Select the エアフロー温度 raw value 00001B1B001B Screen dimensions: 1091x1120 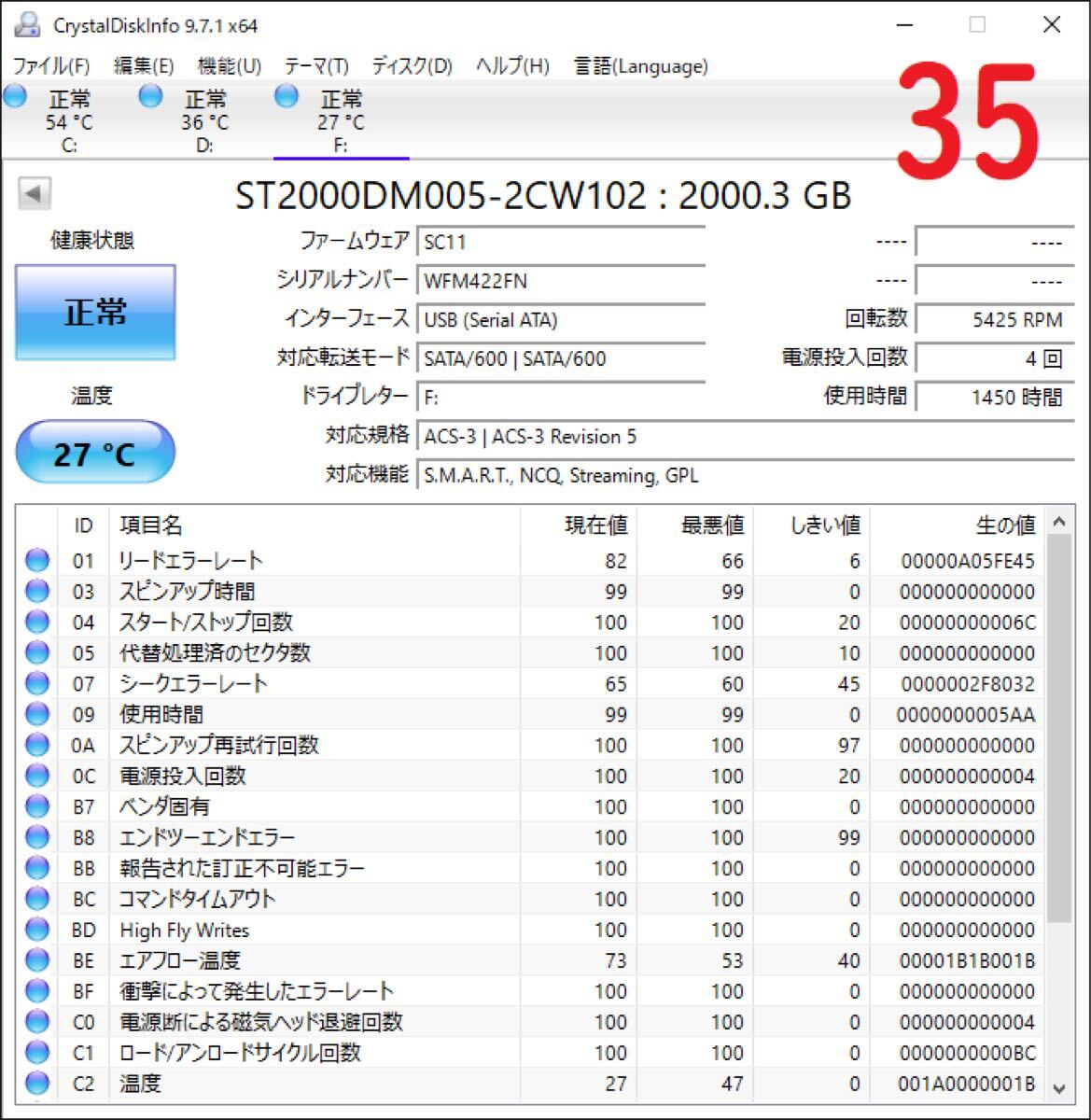pos(967,960)
